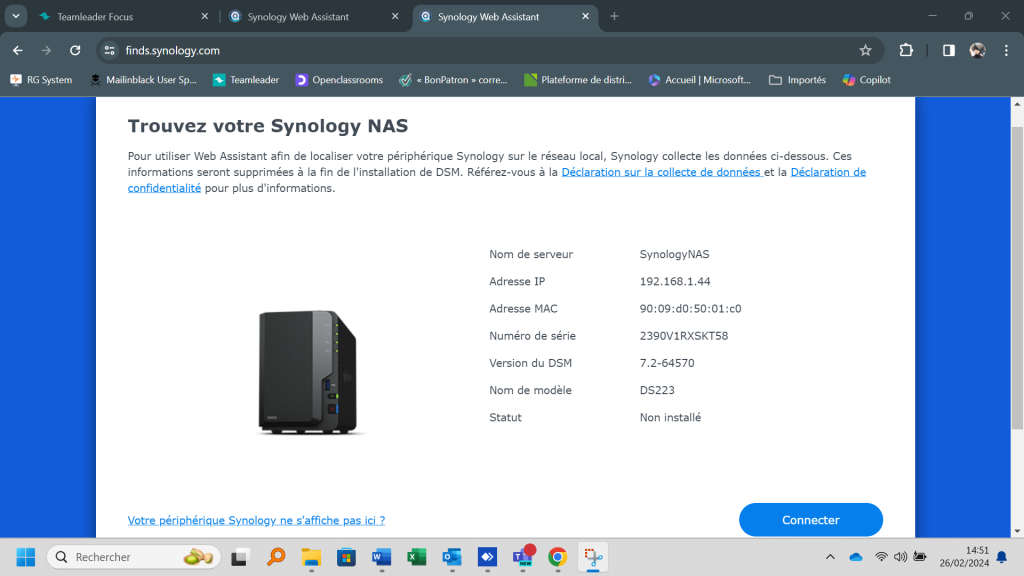1024x576 pixels.
Task: Go back with the browser back arrow
Action: tap(18, 50)
